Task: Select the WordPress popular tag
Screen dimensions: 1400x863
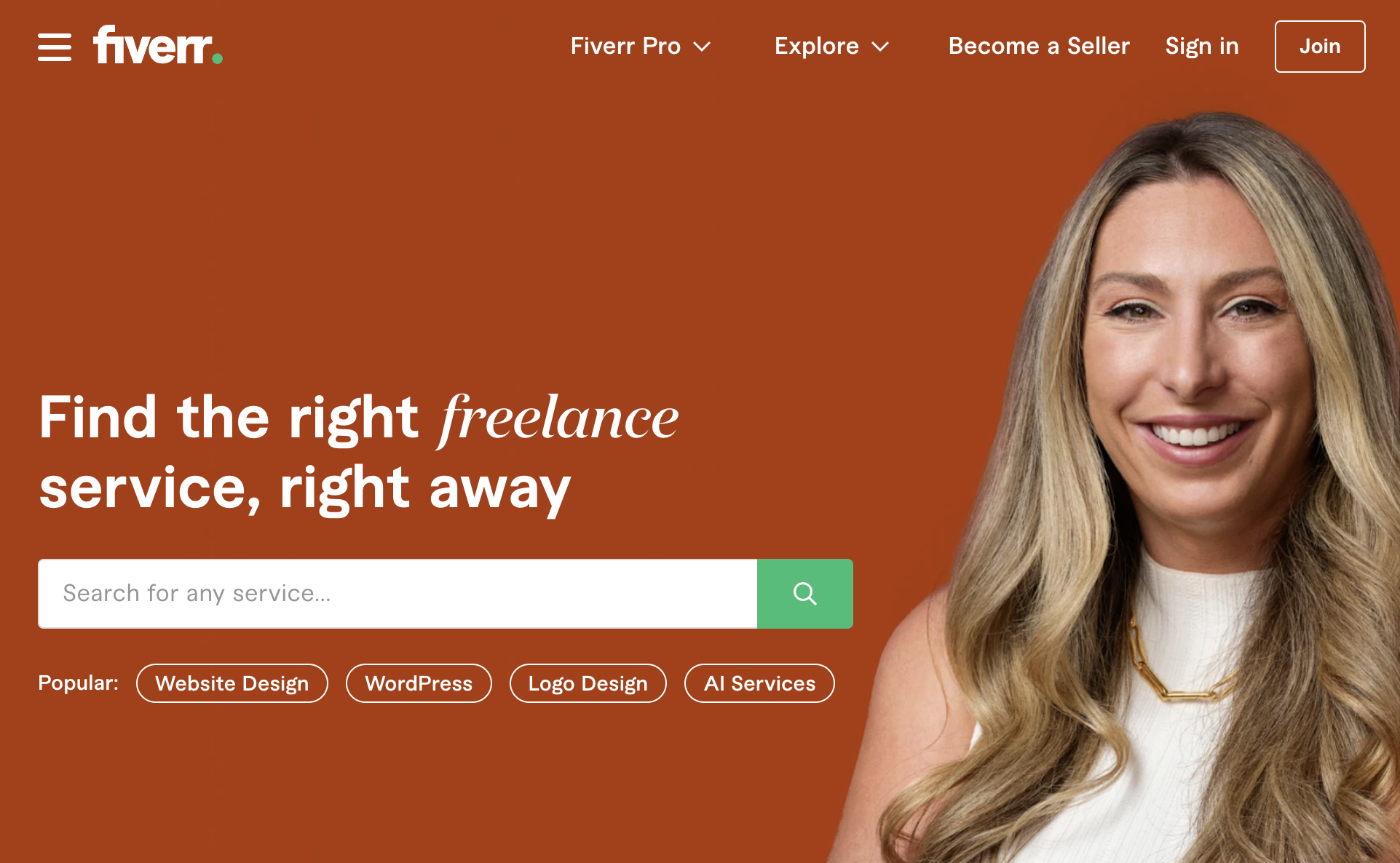Action: click(420, 684)
